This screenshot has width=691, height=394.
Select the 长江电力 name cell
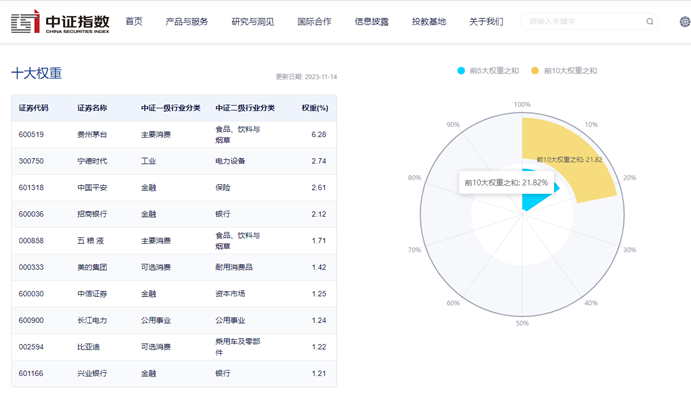point(92,320)
